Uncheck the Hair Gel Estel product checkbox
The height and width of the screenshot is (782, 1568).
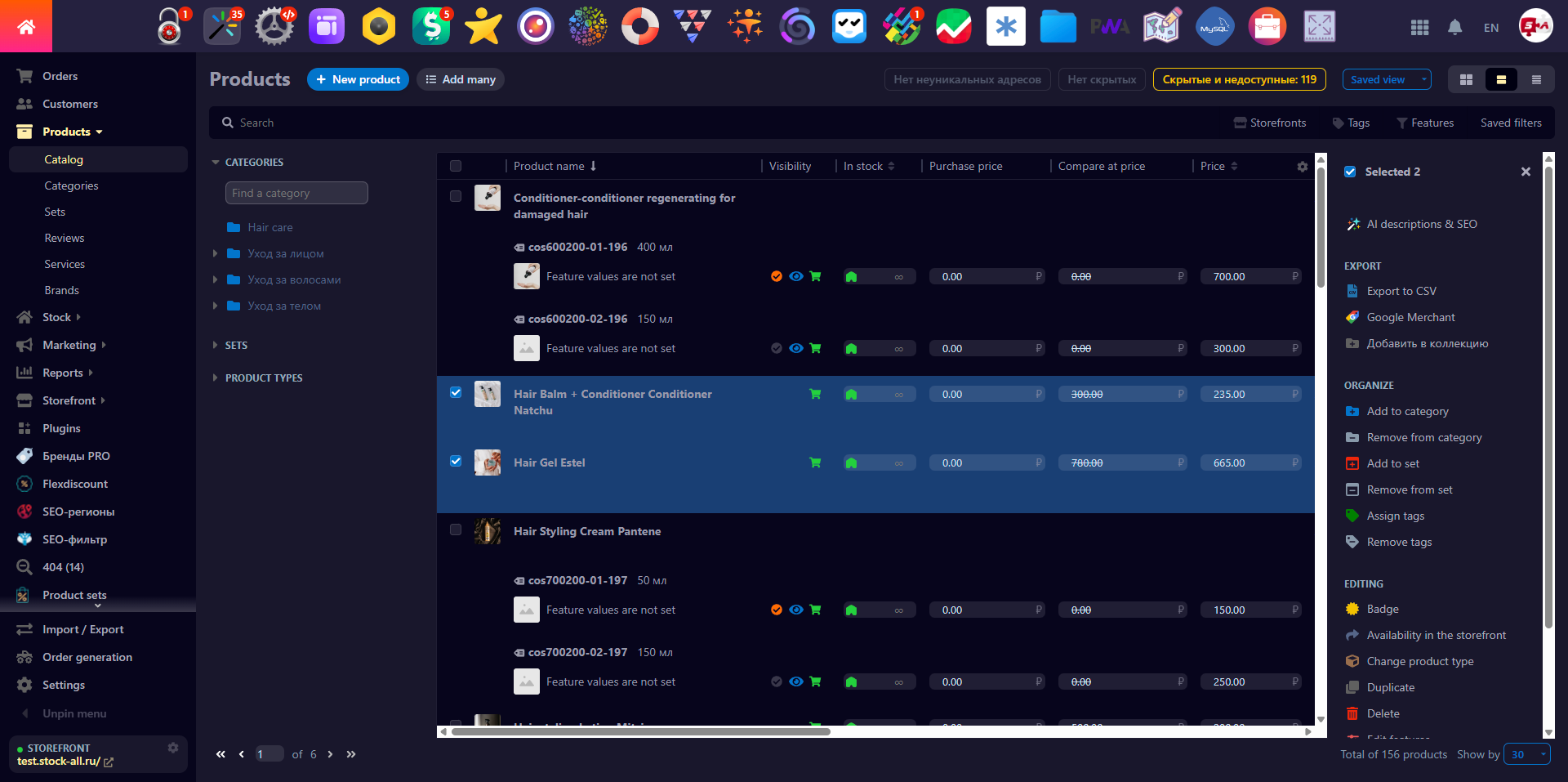455,461
